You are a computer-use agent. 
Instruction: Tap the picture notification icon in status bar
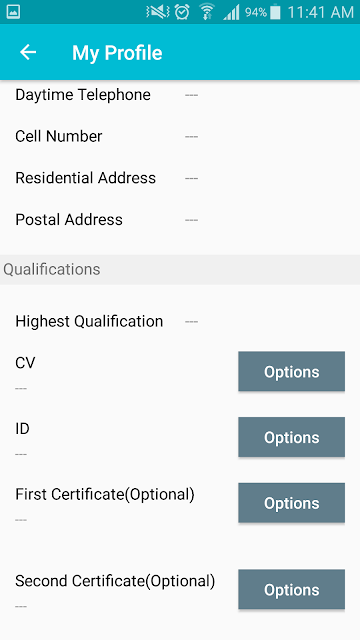click(x=11, y=12)
